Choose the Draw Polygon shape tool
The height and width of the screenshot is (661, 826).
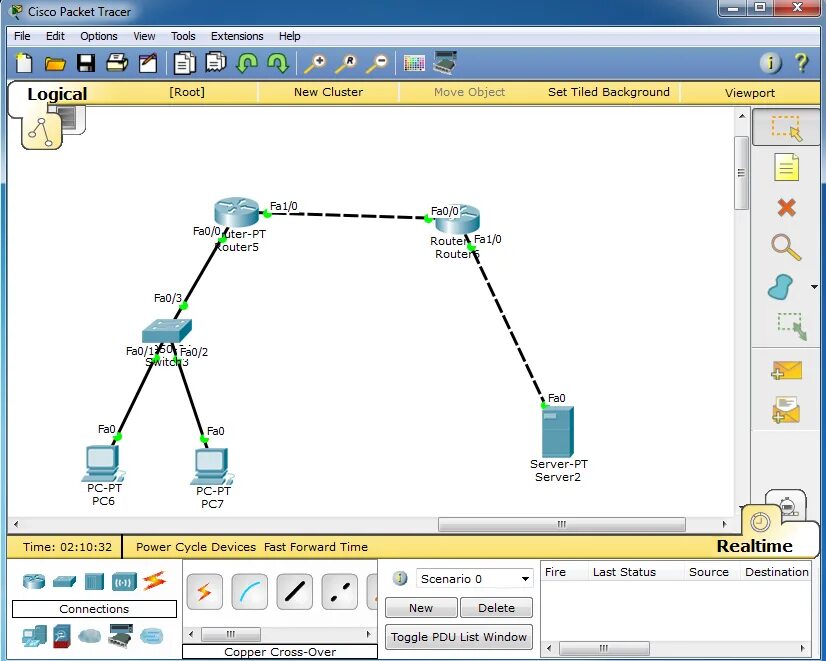(x=781, y=287)
